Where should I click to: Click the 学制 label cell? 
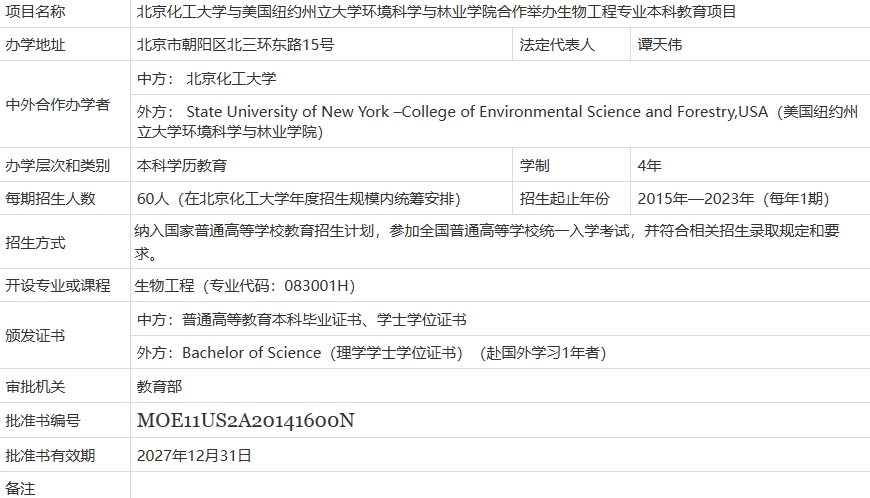(x=535, y=165)
